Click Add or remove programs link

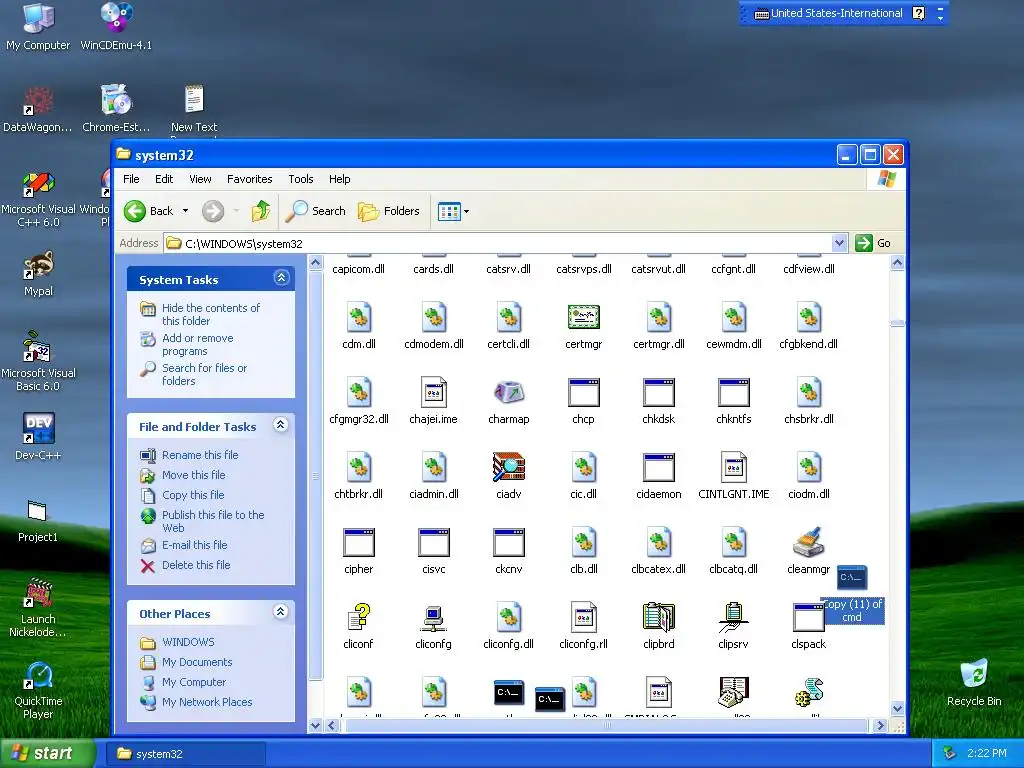pos(197,344)
